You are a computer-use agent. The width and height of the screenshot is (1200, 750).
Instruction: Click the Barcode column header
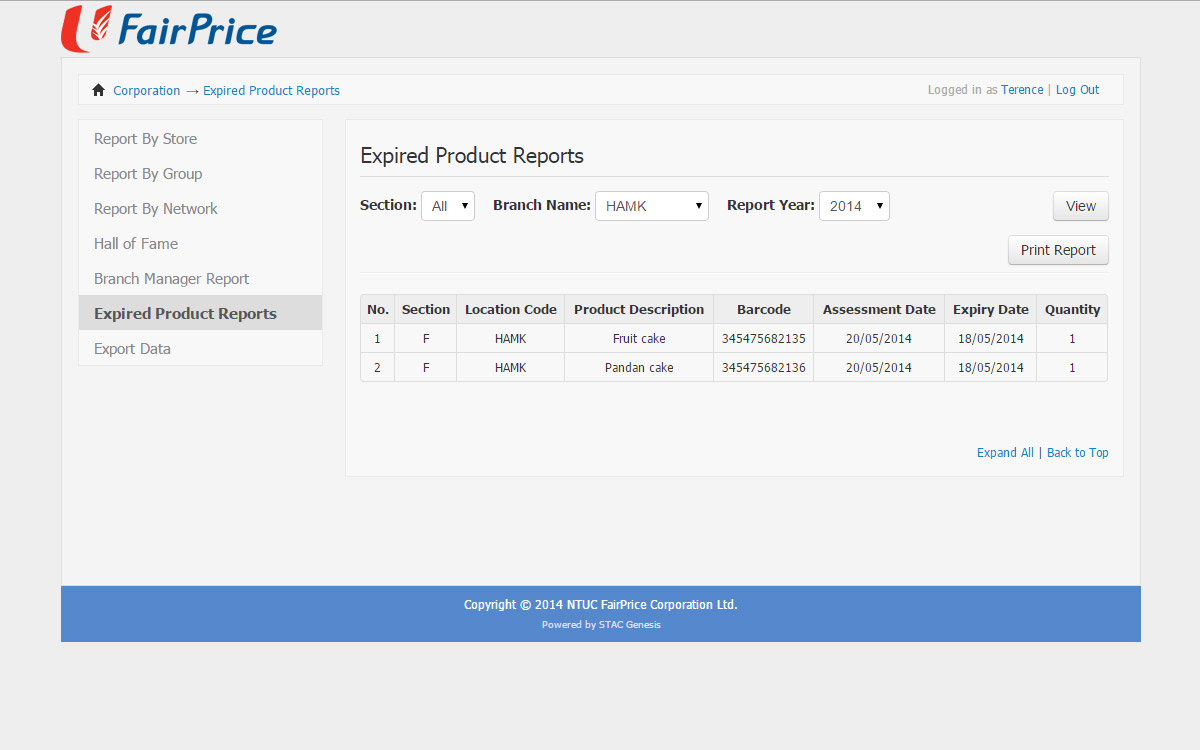tap(764, 309)
